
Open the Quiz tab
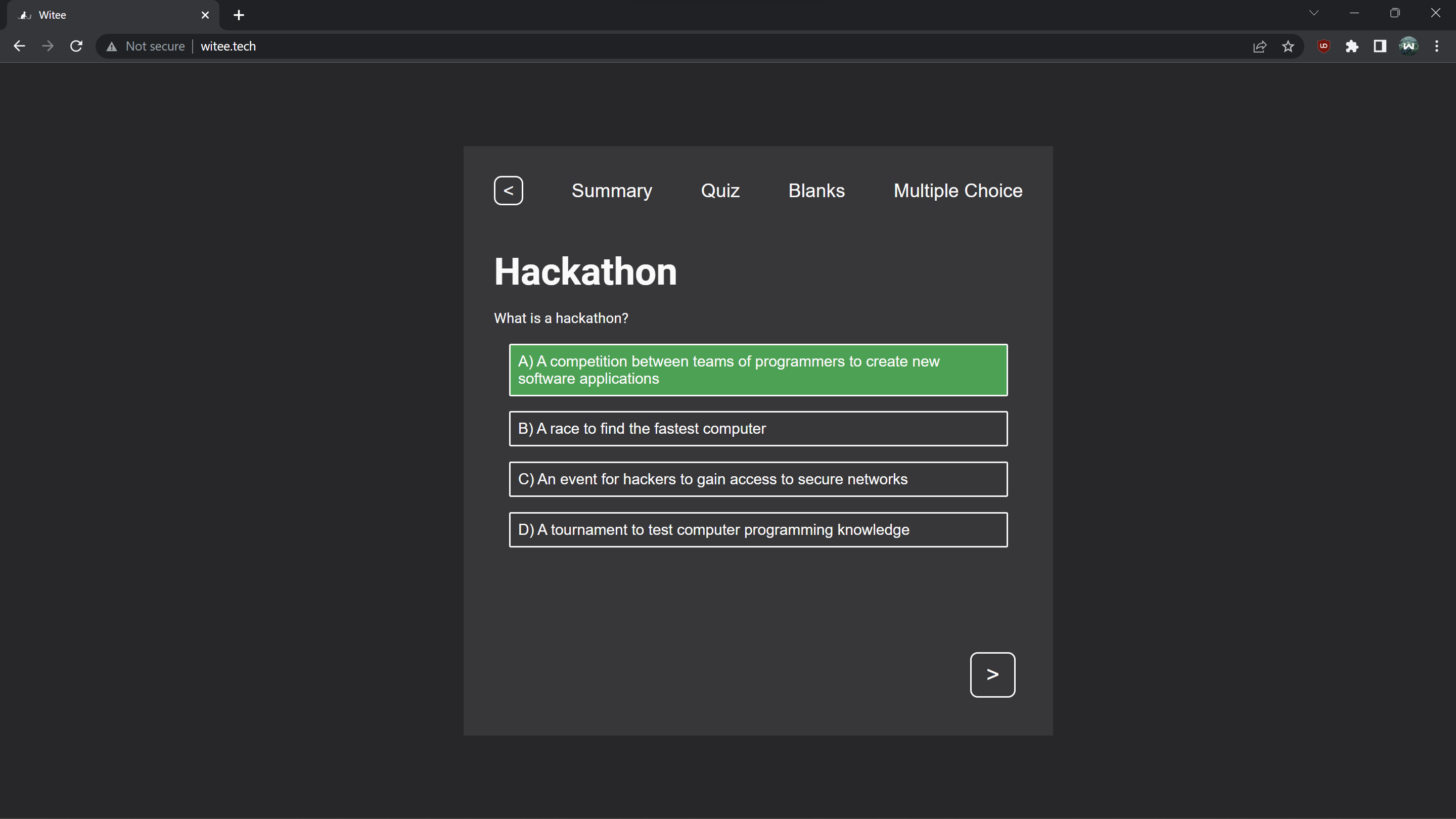[719, 191]
